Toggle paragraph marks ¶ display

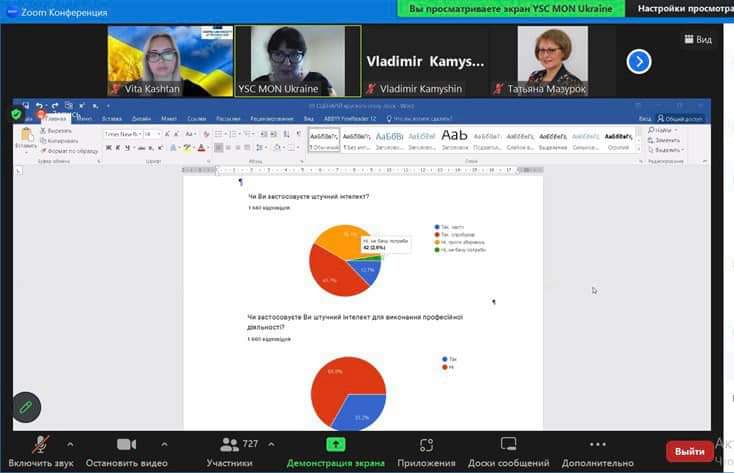coord(299,134)
